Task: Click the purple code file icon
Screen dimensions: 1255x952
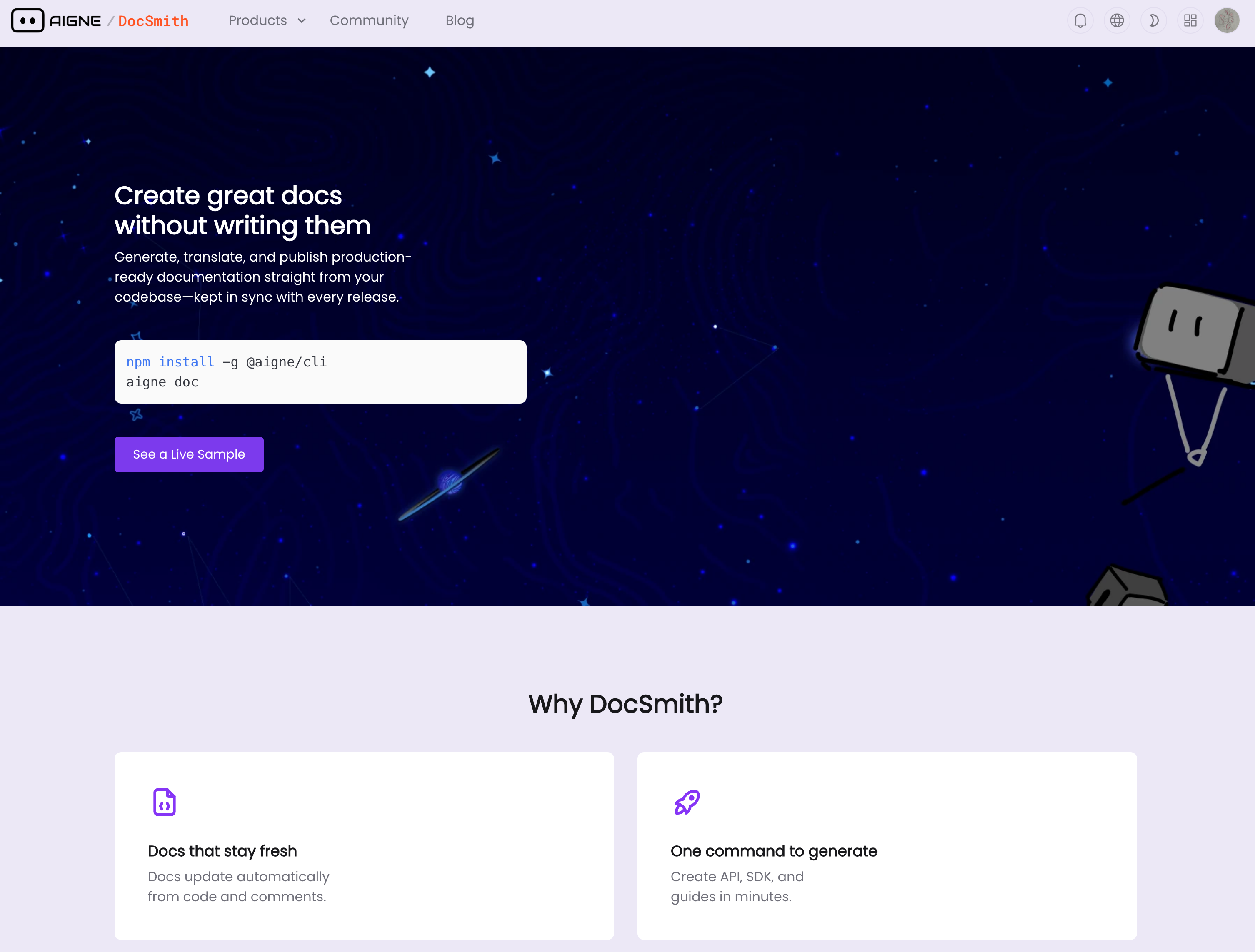Action: coord(165,802)
